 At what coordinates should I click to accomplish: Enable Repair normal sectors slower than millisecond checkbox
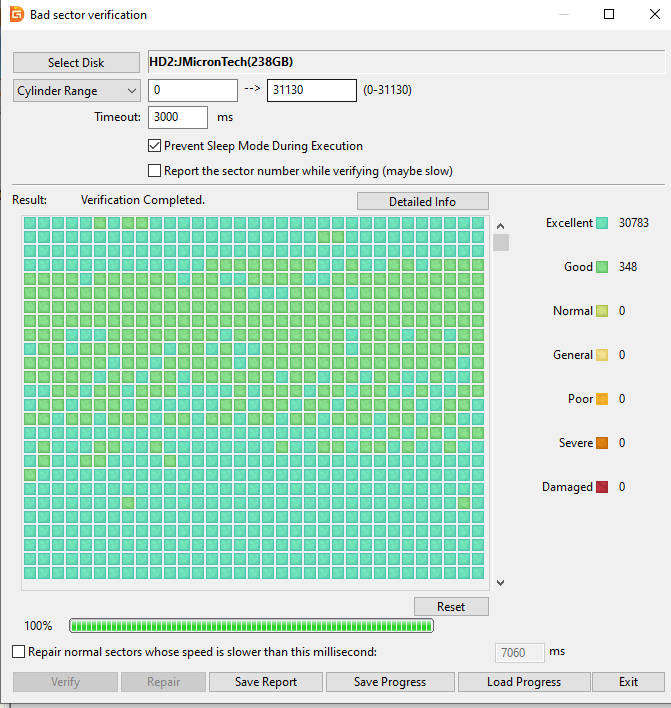click(19, 652)
